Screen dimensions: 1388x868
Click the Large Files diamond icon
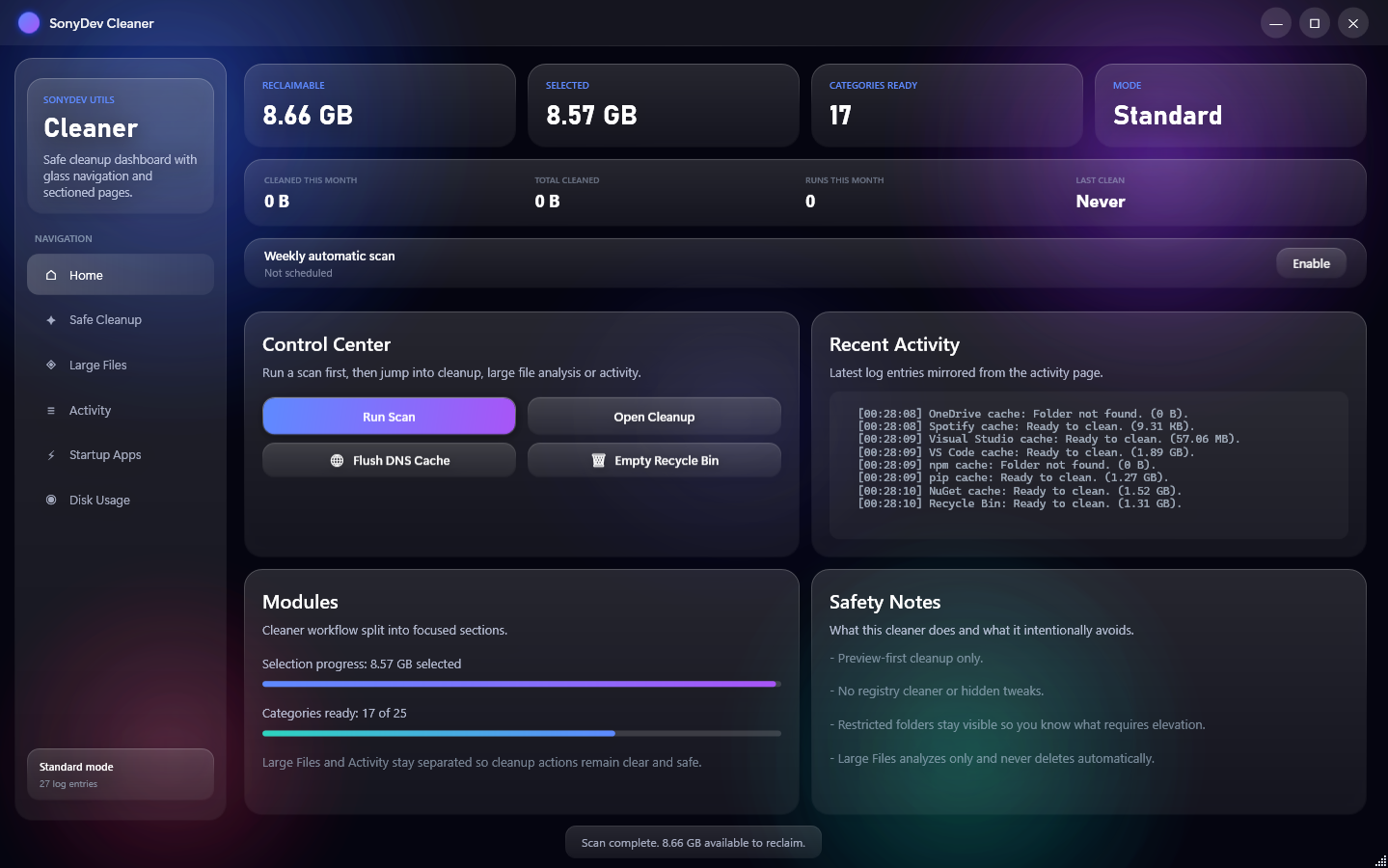coord(51,365)
